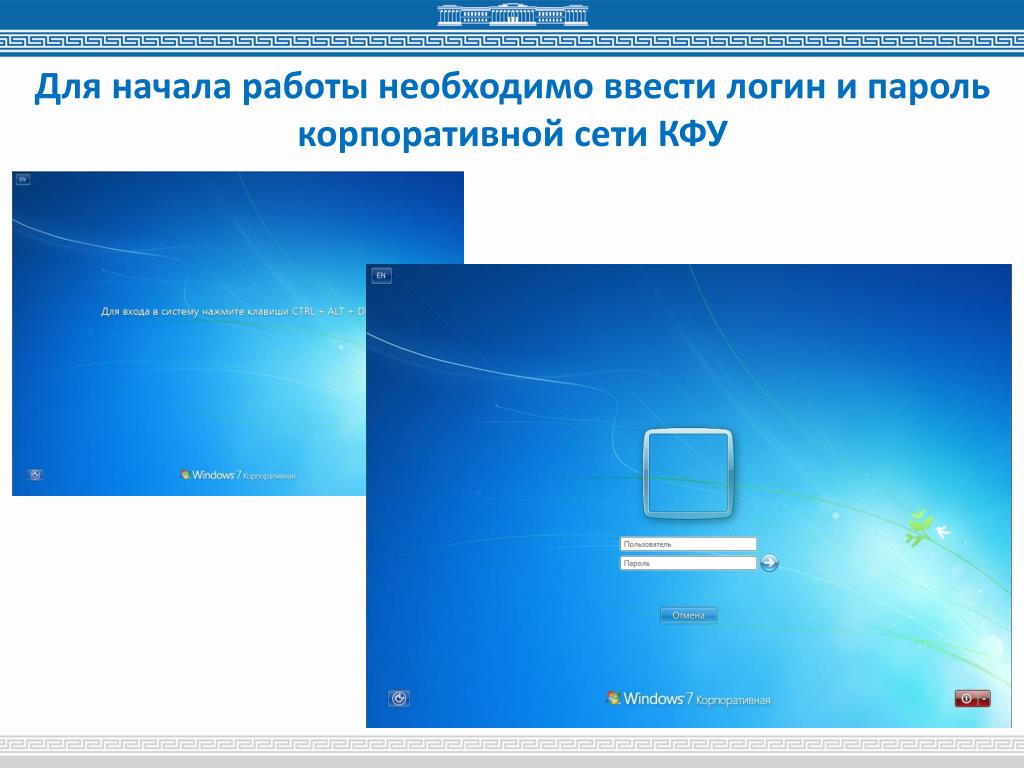Click EN indicator on the Ctrl+Alt+Del screen
Viewport: 1024px width, 768px height.
pyautogui.click(x=23, y=179)
